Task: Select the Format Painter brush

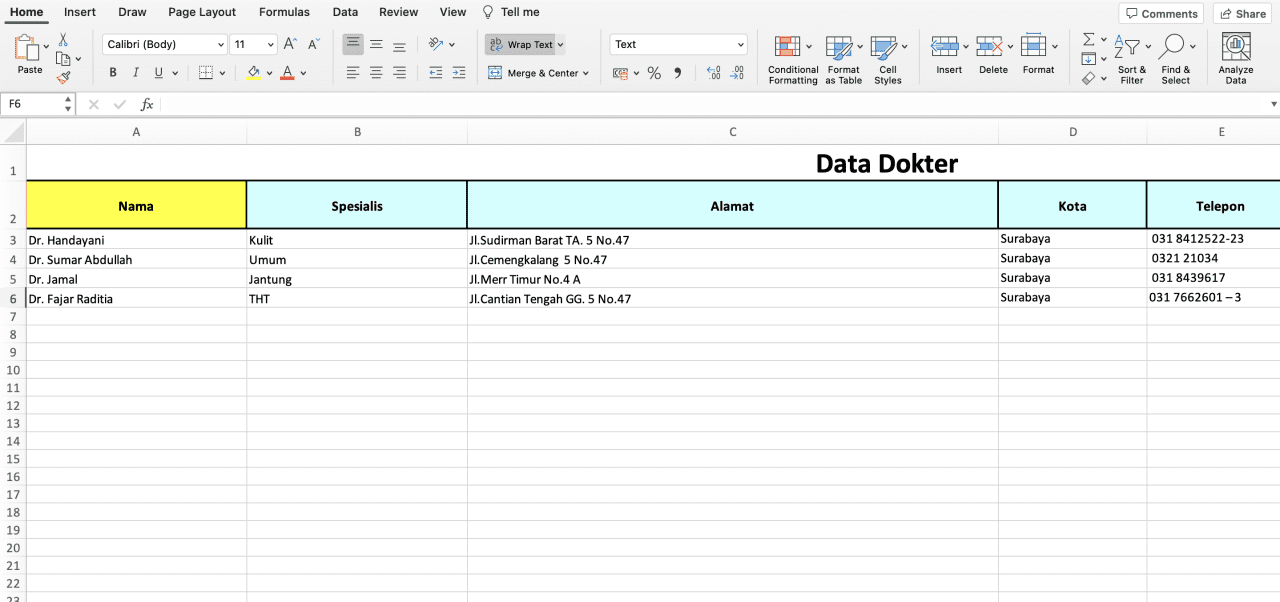Action: coord(63,77)
